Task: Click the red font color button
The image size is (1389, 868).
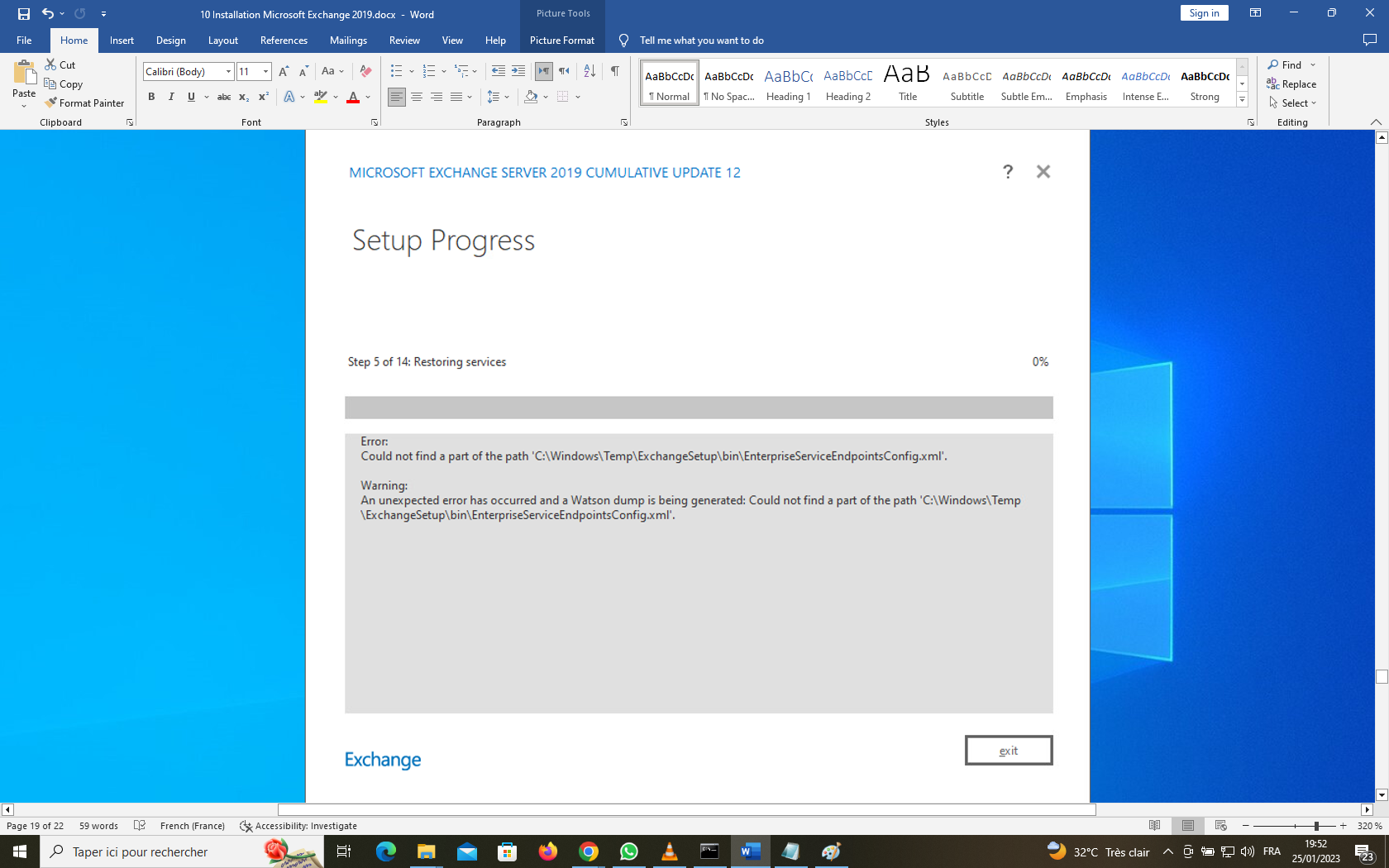Action: pyautogui.click(x=353, y=97)
